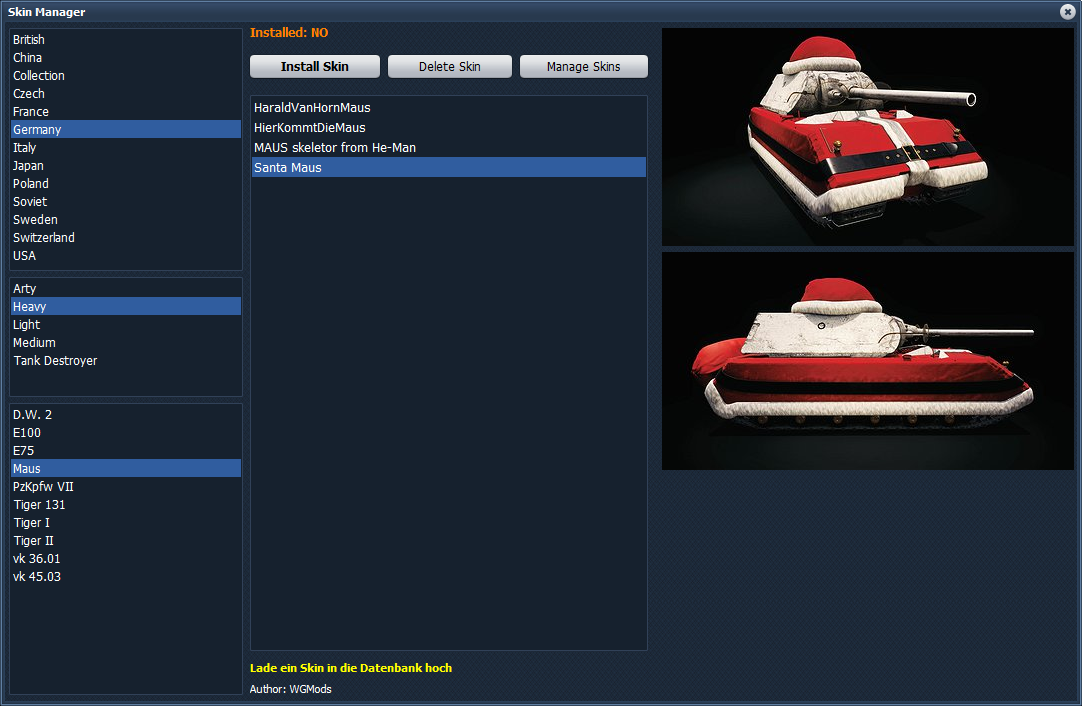Screen dimensions: 1082x706
Task: Choose Sweden in the nation list
Action: click(126, 219)
